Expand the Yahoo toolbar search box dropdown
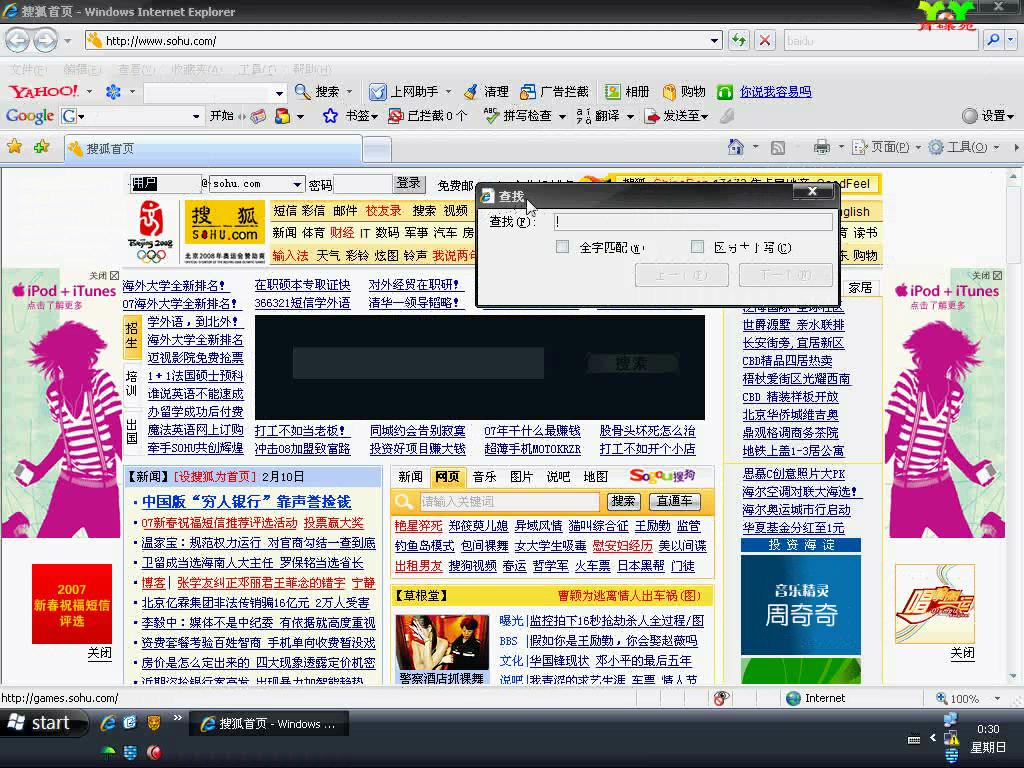The height and width of the screenshot is (768, 1024). pyautogui.click(x=280, y=93)
